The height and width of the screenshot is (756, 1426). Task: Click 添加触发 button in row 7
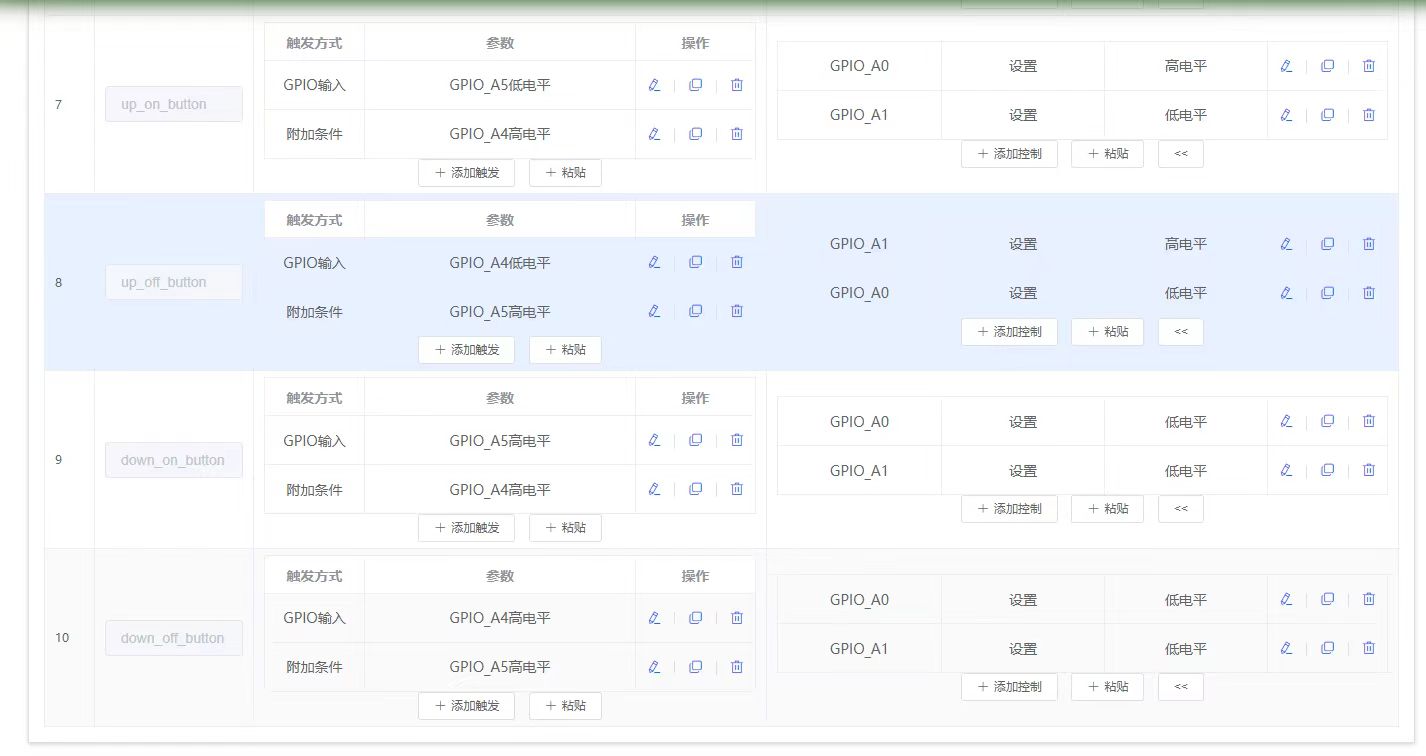466,173
